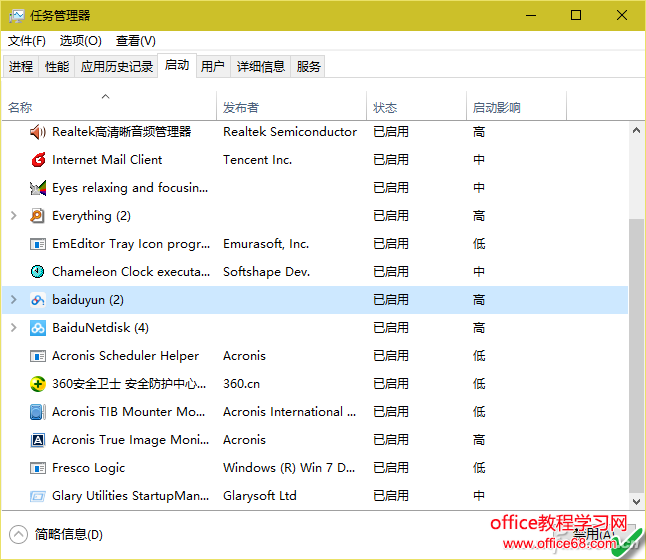Viewport: 646px width, 560px height.
Task: Expand the Everything (2) group
Action: tap(13, 216)
